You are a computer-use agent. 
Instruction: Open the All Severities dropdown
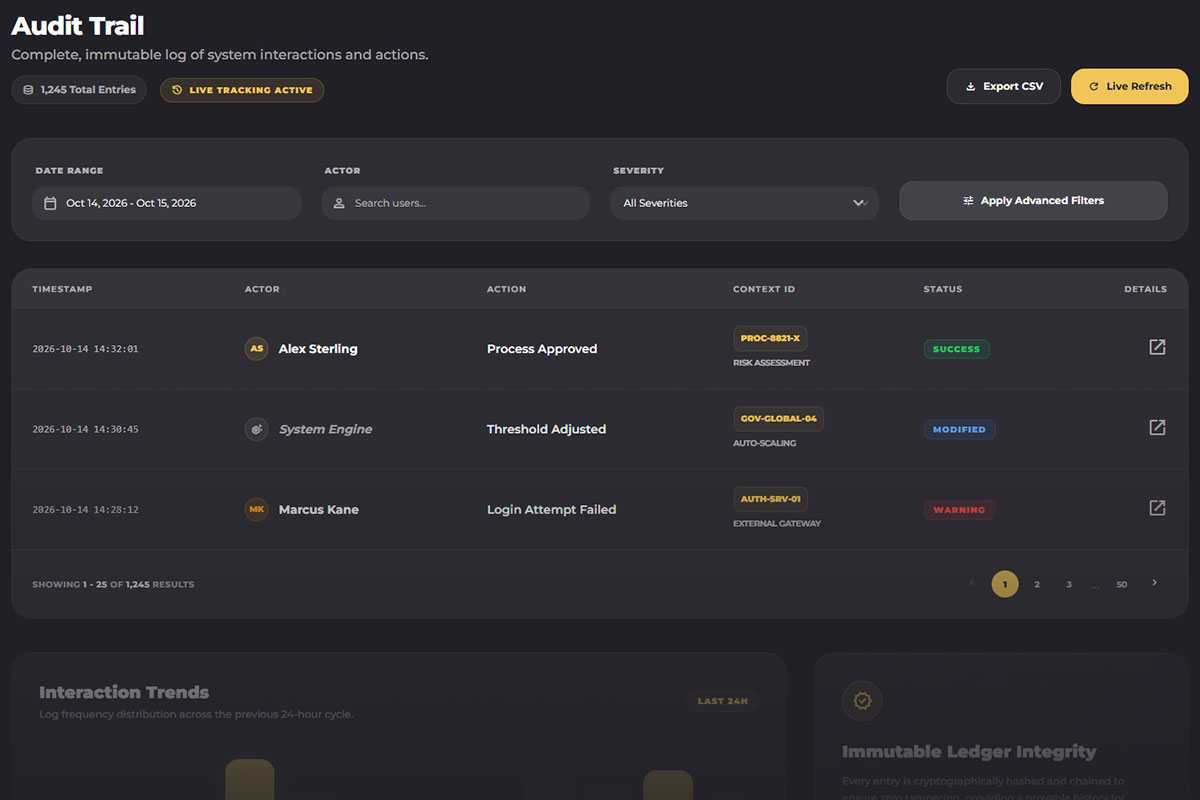[745, 203]
